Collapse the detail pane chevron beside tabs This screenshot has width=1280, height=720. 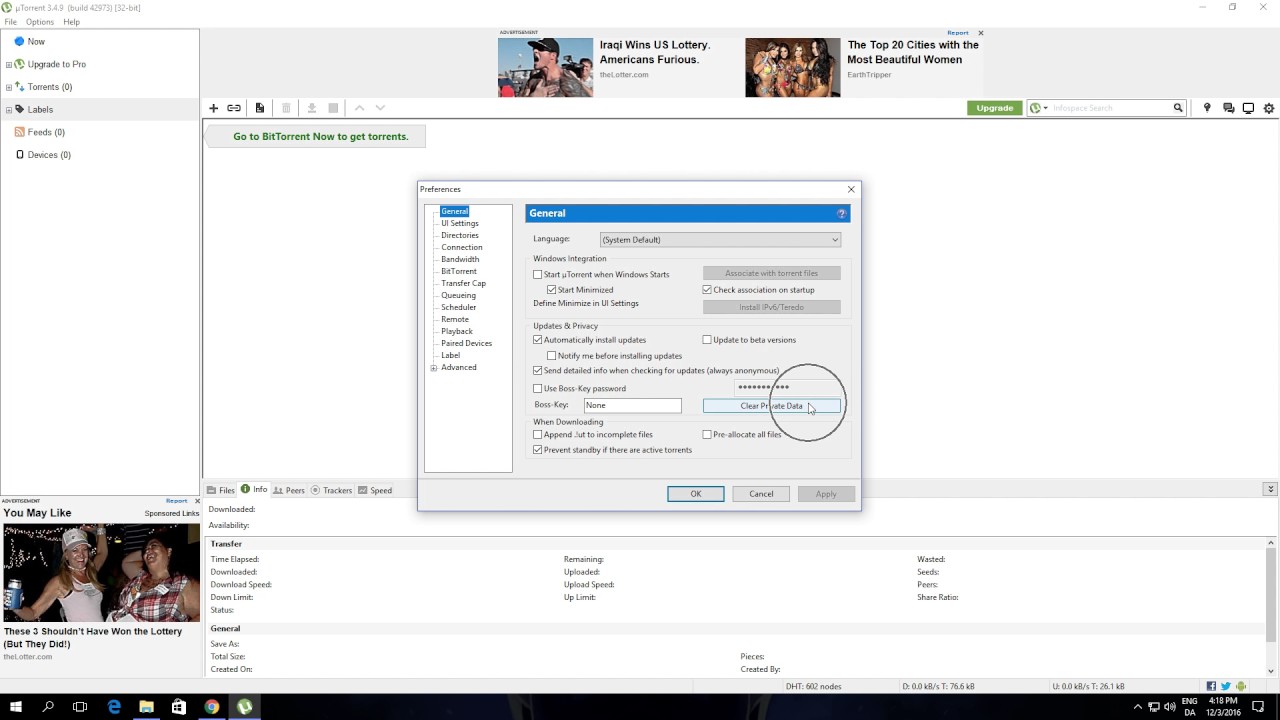pos(1270,489)
